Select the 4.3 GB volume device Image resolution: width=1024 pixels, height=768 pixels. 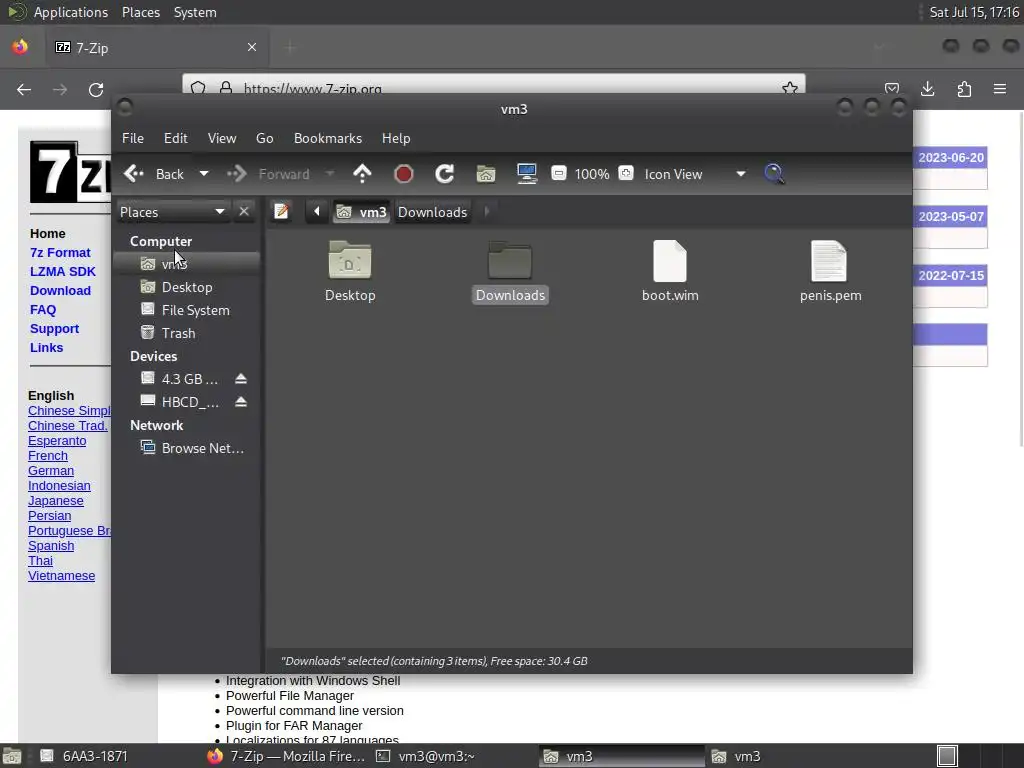178,379
